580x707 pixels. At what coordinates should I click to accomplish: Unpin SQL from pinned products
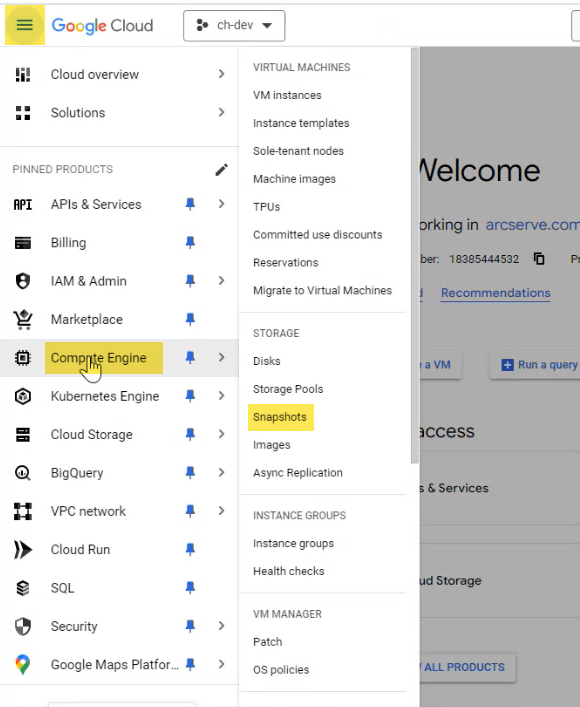point(190,588)
